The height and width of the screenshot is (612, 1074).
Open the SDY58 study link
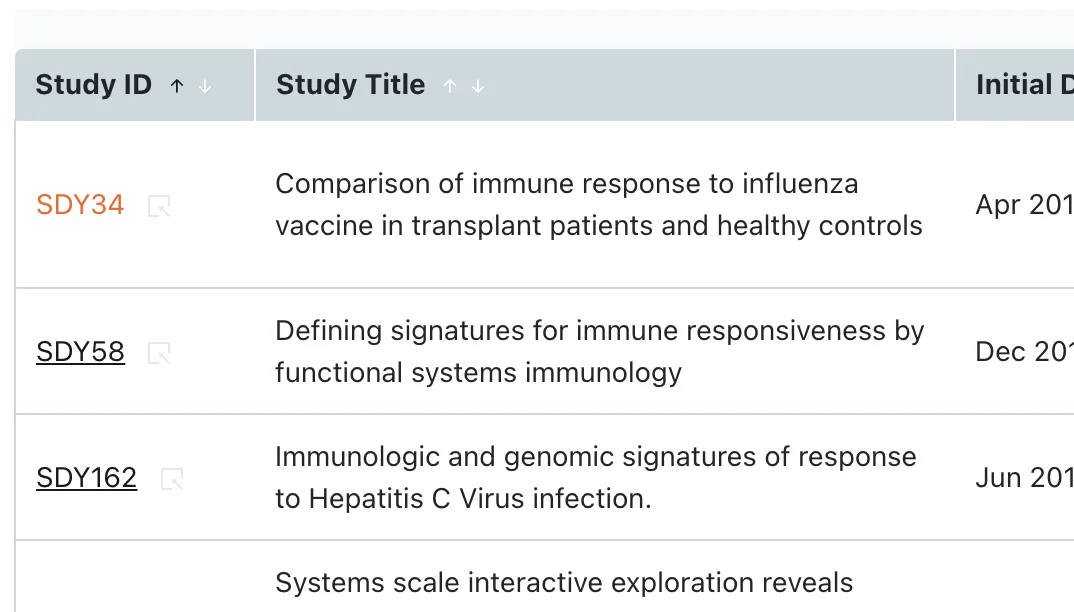coord(80,352)
